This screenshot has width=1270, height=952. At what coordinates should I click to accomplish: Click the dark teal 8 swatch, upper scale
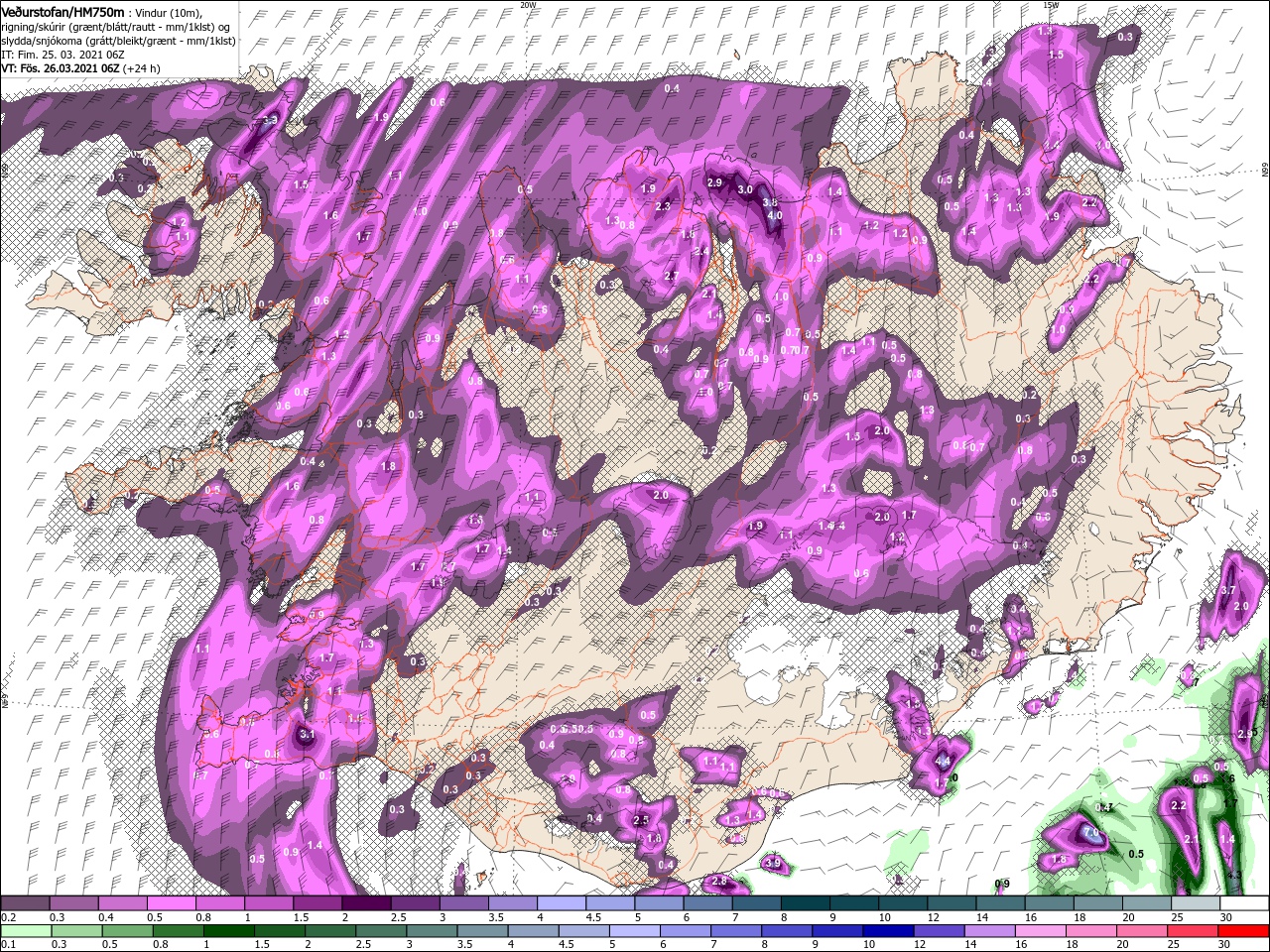click(805, 903)
